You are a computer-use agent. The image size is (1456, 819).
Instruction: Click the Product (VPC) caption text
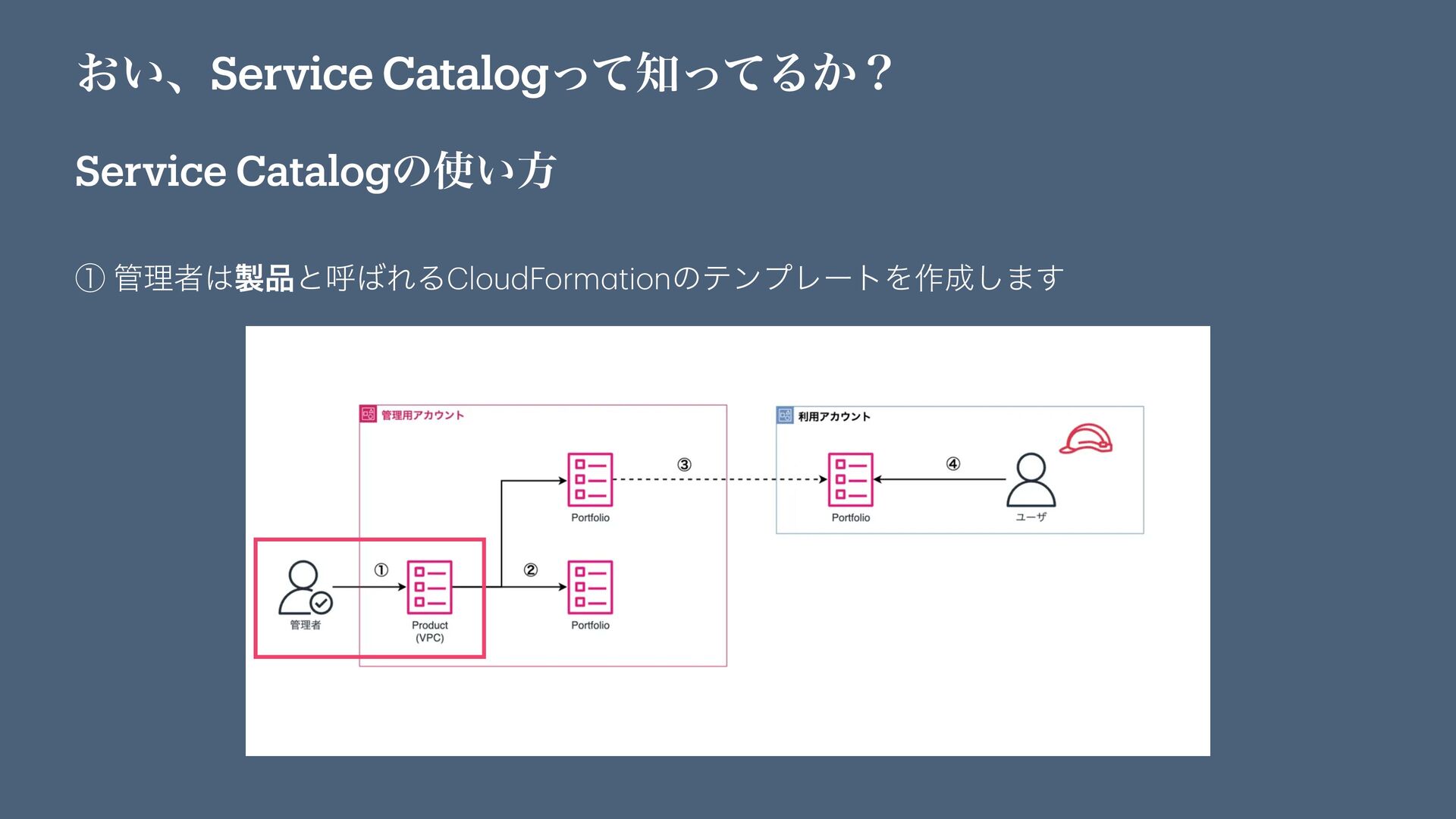(430, 631)
